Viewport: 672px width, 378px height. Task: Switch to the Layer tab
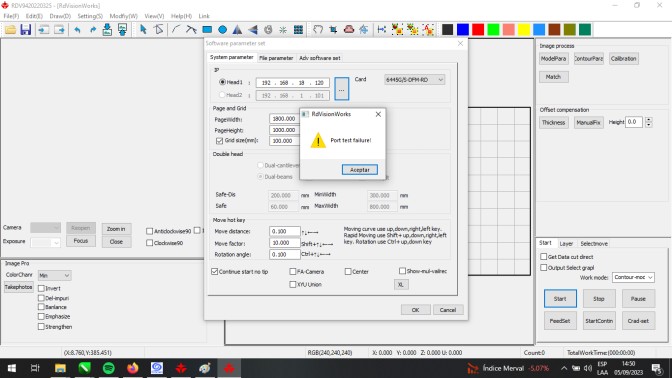[x=566, y=243]
